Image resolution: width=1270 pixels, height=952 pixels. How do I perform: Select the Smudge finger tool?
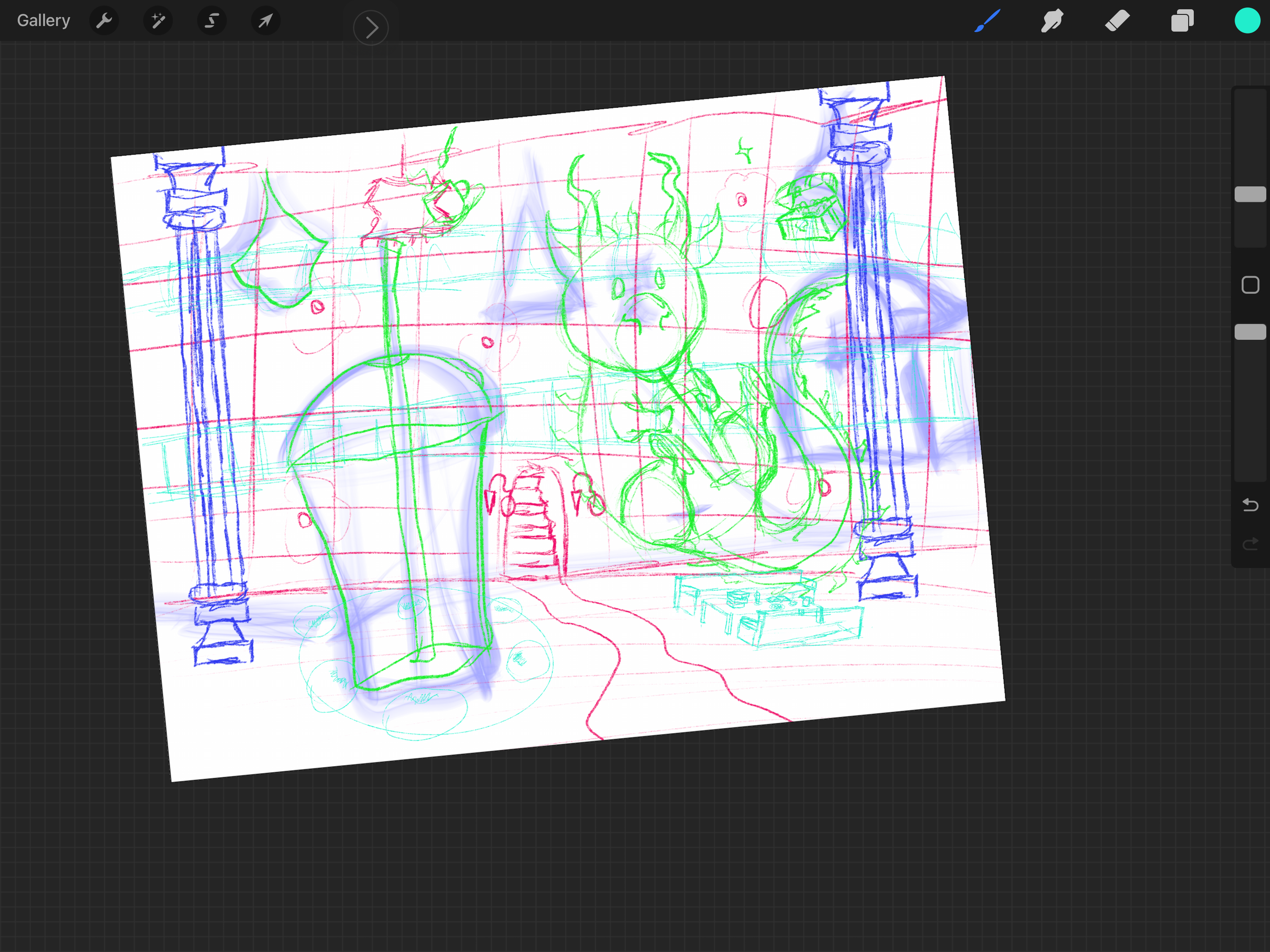[1052, 21]
